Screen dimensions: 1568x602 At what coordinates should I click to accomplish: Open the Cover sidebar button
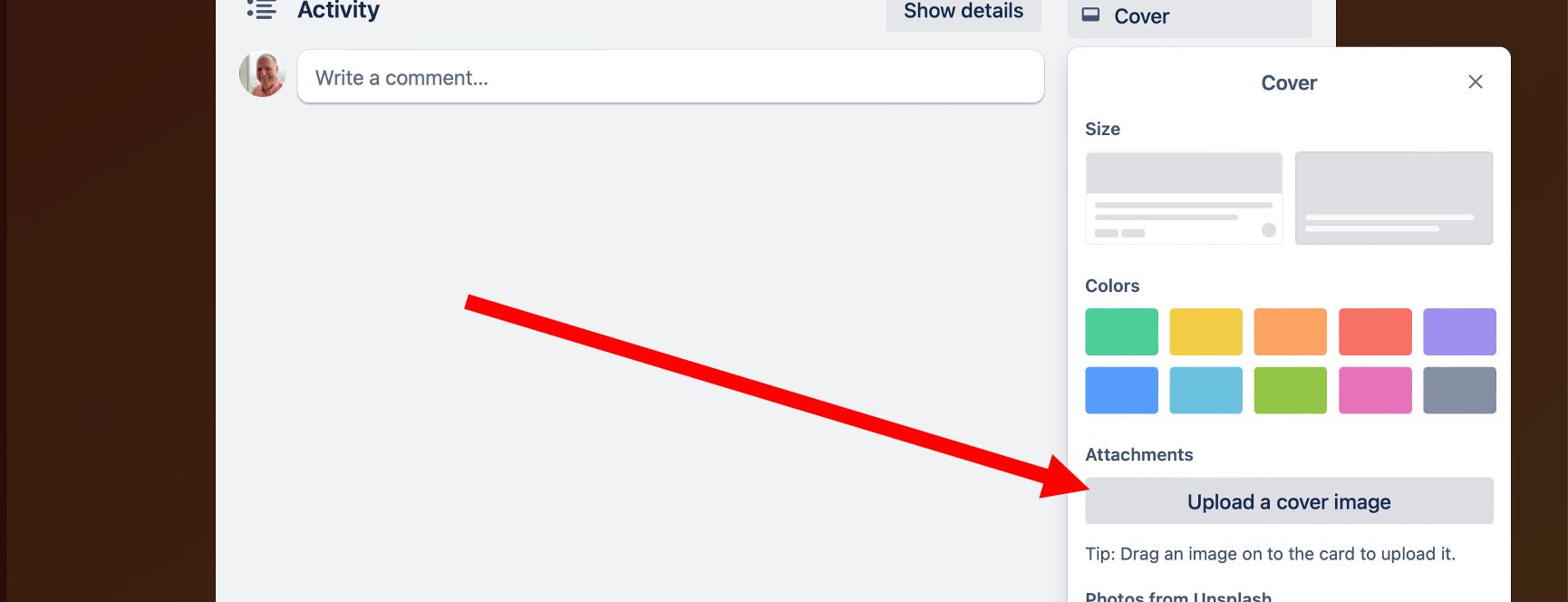1189,16
